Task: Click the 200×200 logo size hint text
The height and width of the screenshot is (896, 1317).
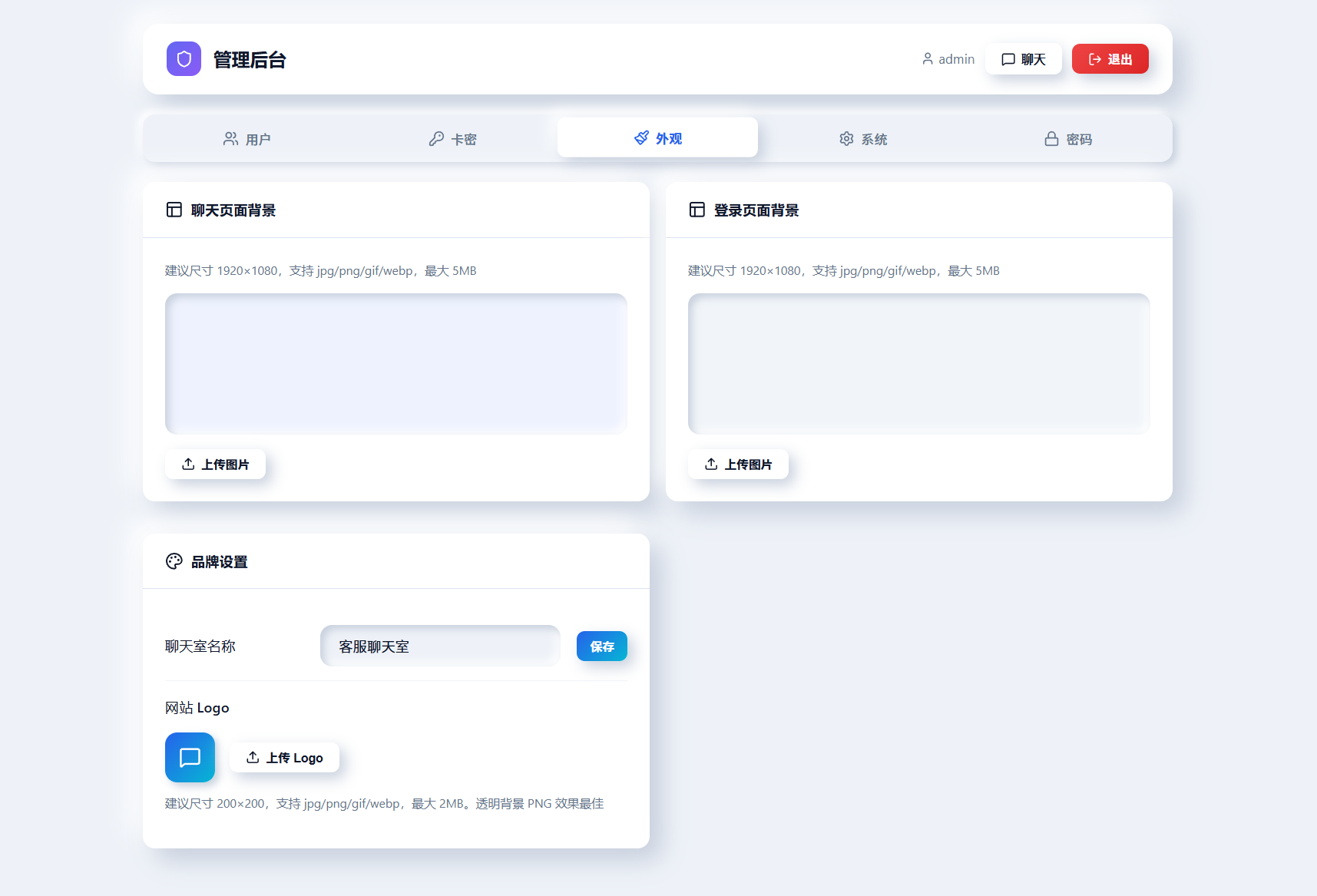Action: click(385, 804)
